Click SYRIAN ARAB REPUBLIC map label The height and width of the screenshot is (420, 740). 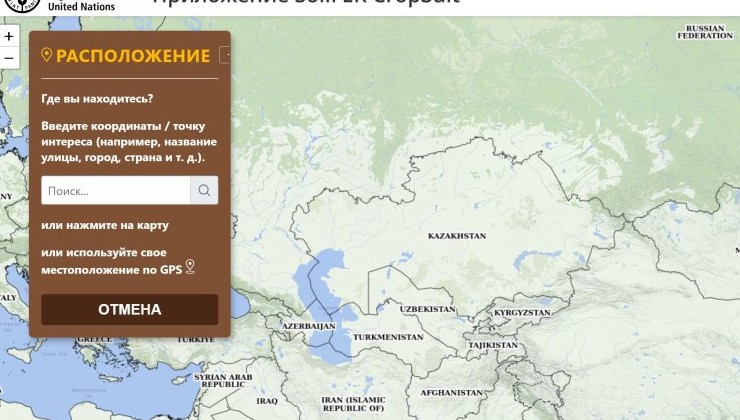pos(223,380)
